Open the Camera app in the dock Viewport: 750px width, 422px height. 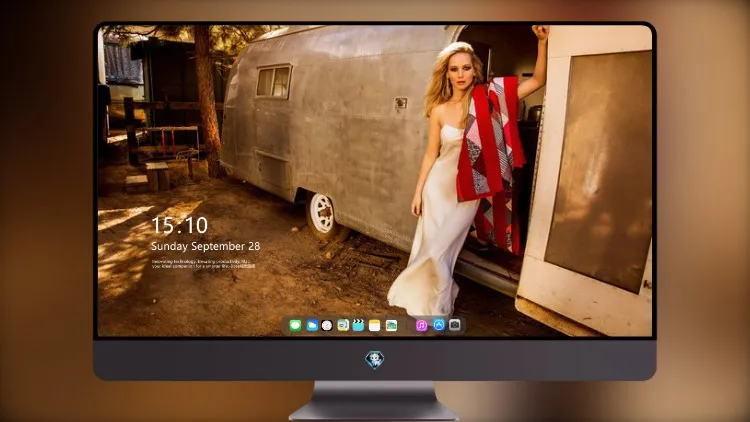(455, 325)
